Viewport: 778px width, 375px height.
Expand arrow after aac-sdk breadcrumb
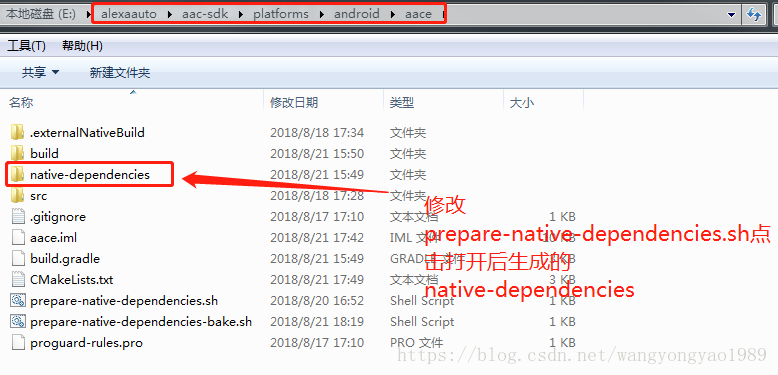click(x=241, y=14)
